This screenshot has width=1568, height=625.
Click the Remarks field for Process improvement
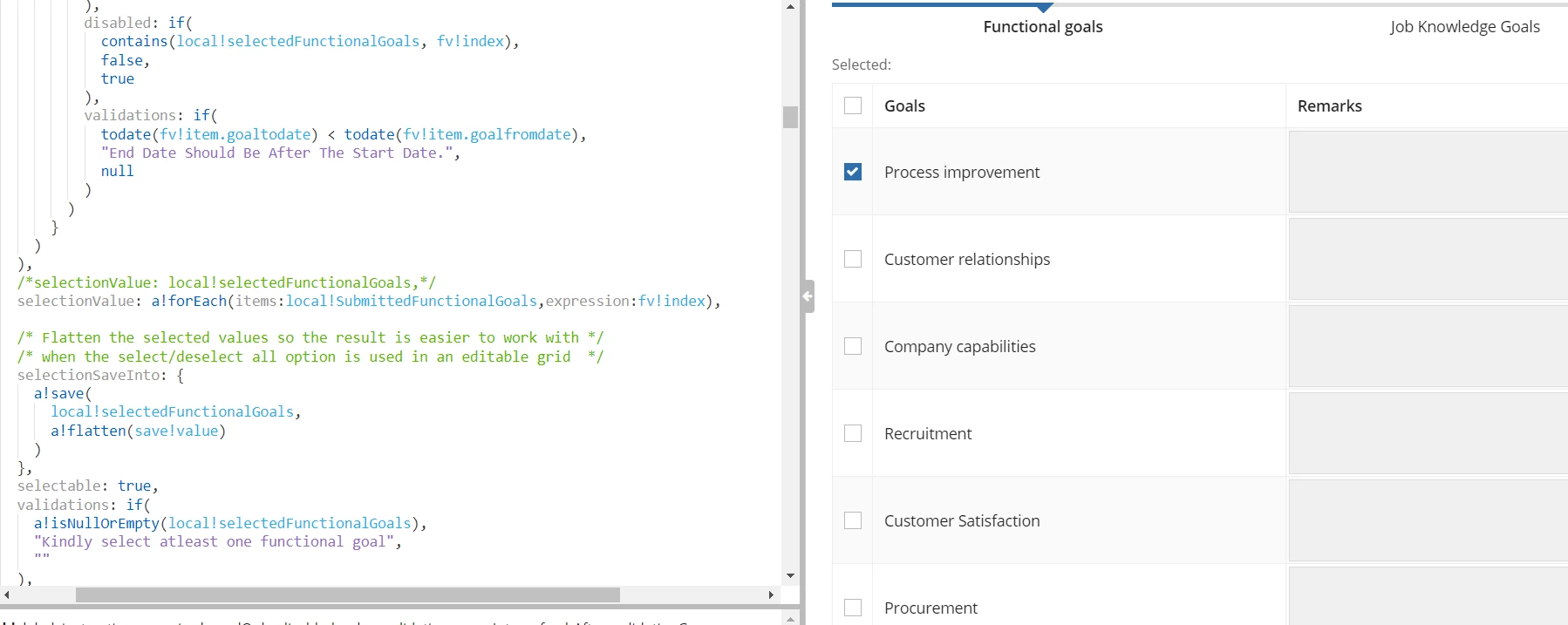pyautogui.click(x=1428, y=172)
